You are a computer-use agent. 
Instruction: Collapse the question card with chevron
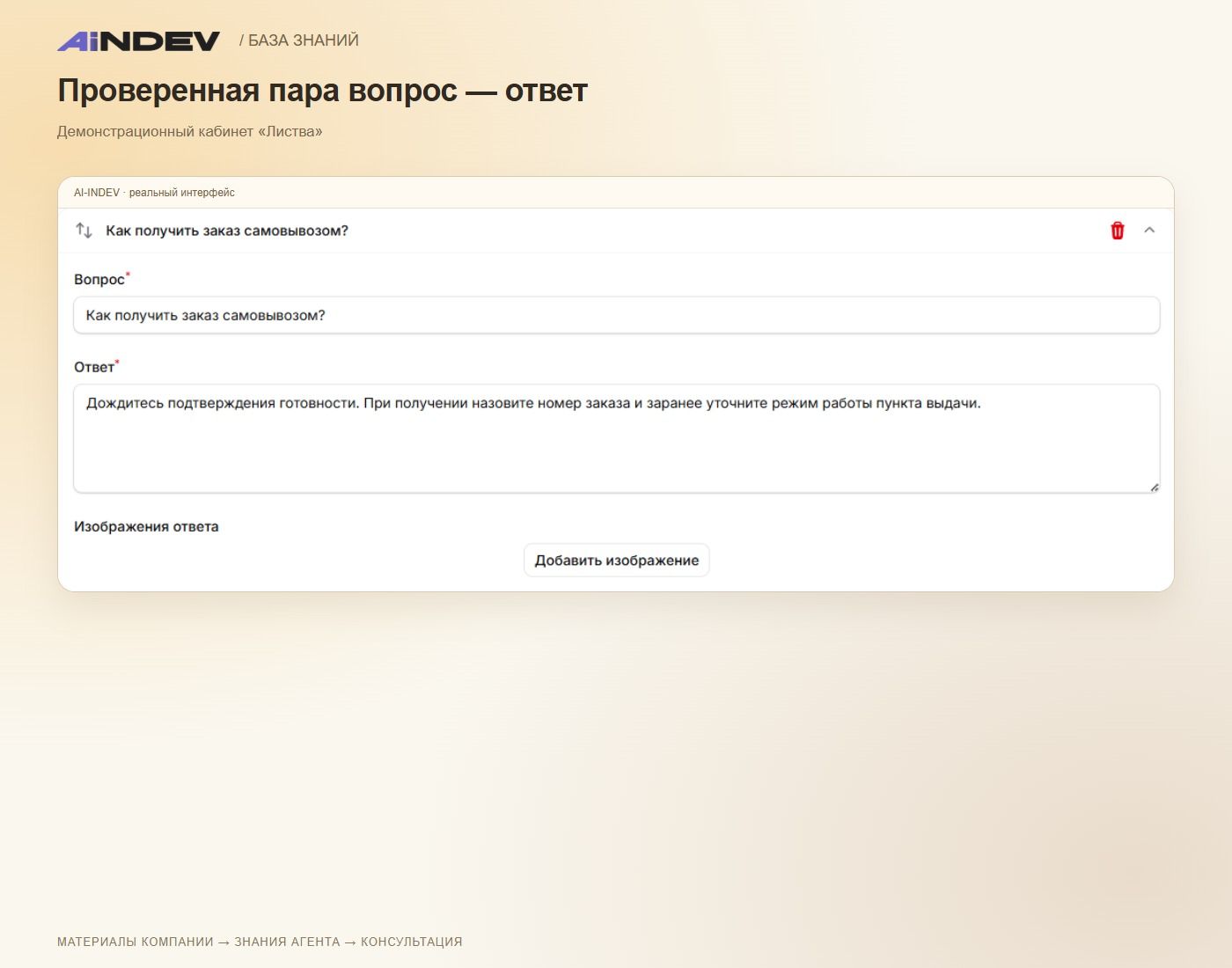point(1149,230)
